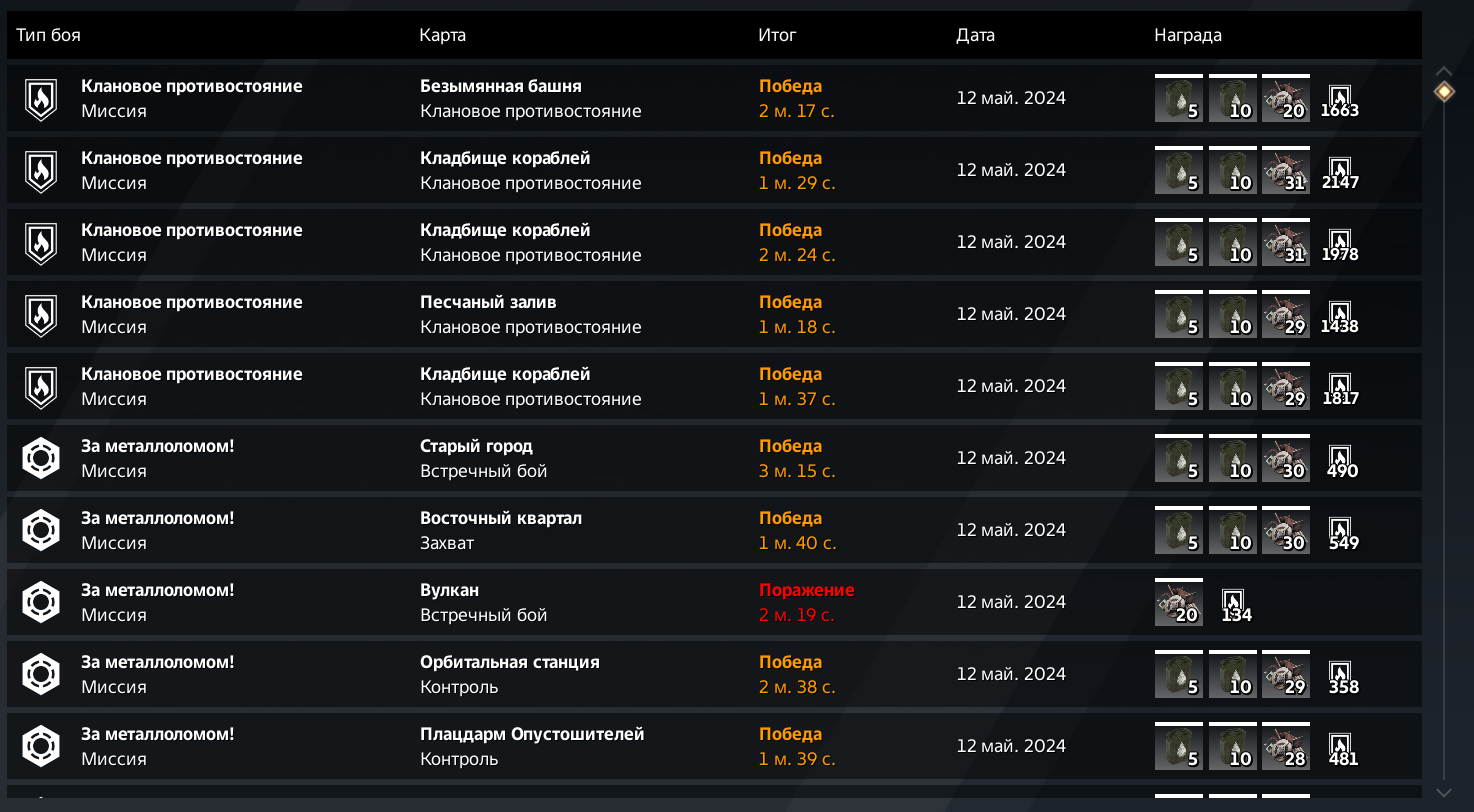Click the diamond-shaped scrollbar handle
The image size is (1474, 812).
click(x=1444, y=92)
